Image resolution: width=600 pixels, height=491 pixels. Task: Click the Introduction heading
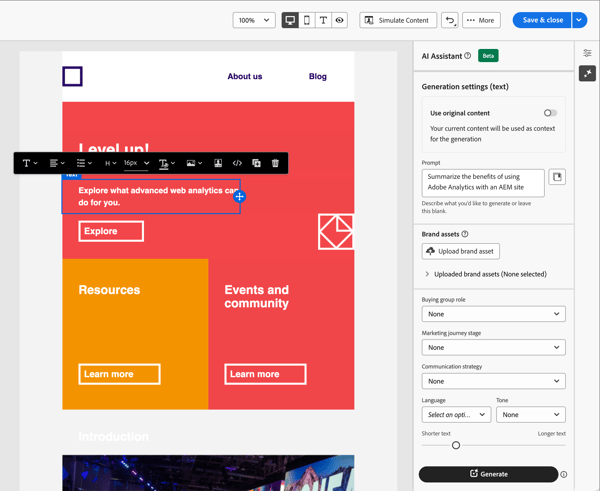tap(113, 437)
